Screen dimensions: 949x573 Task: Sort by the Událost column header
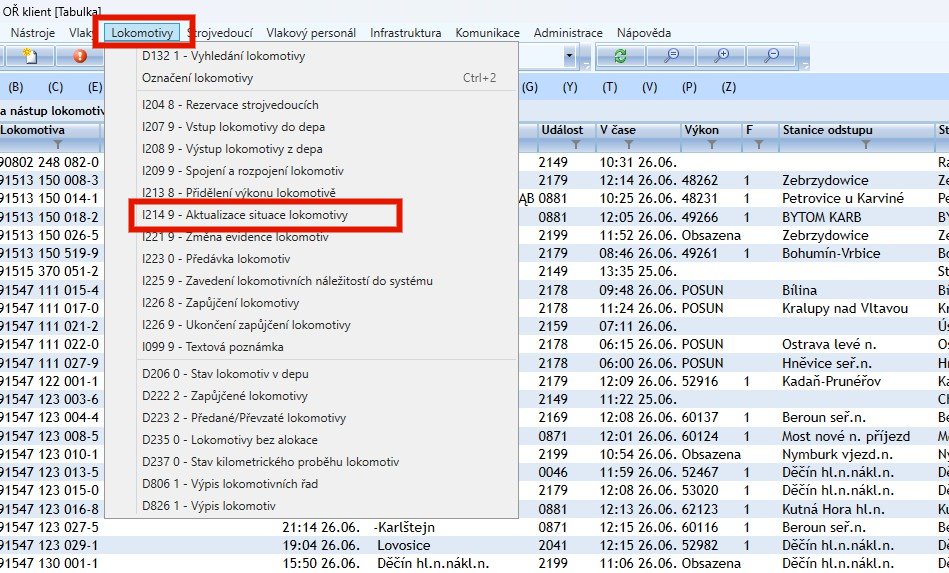[x=562, y=130]
